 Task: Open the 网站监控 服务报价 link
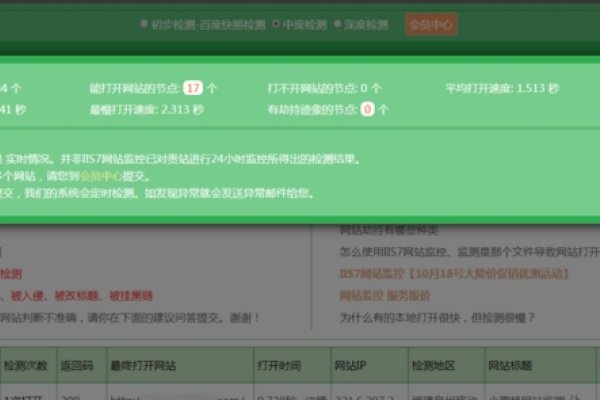385,296
